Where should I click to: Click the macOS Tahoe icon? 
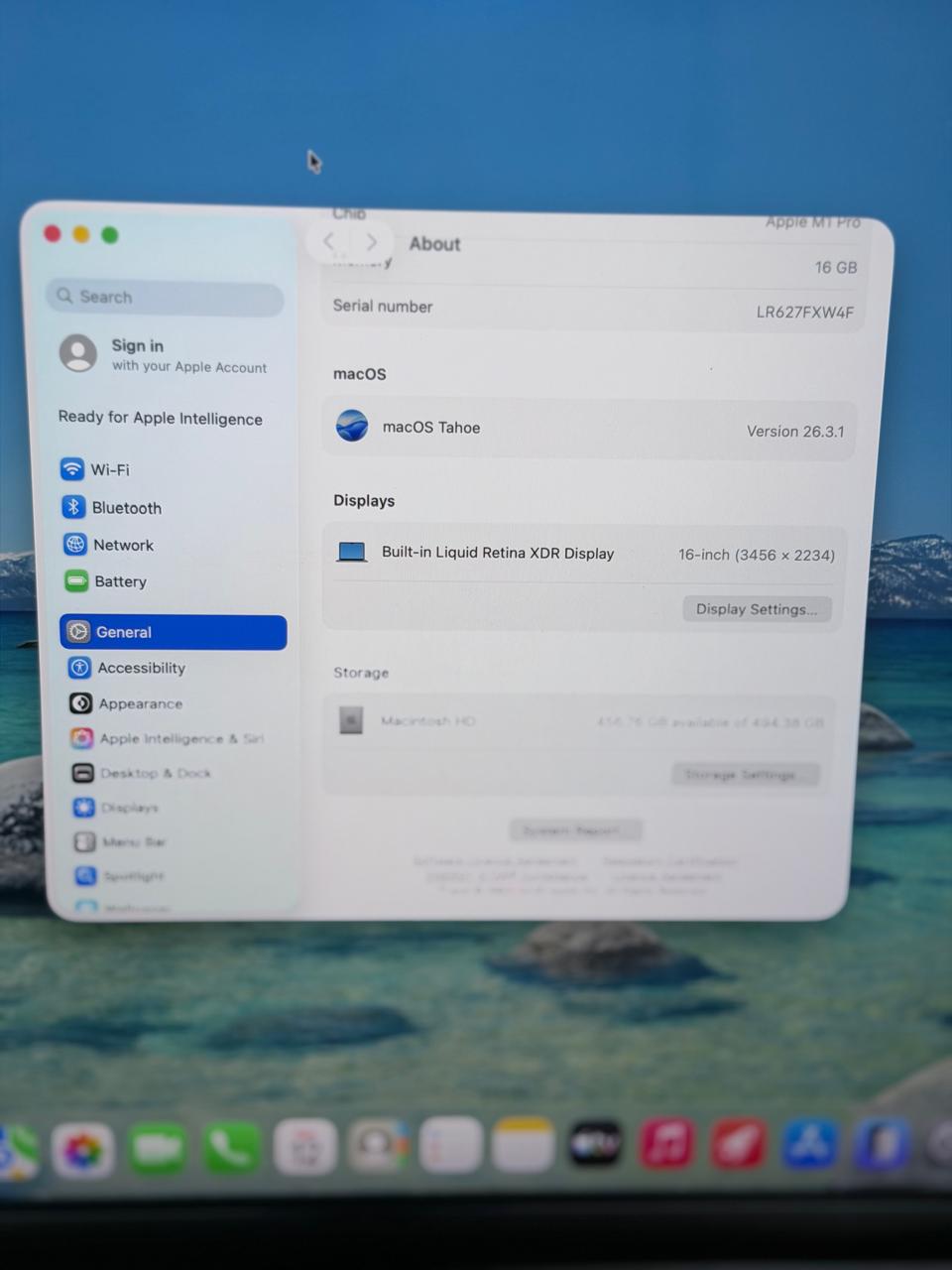352,426
